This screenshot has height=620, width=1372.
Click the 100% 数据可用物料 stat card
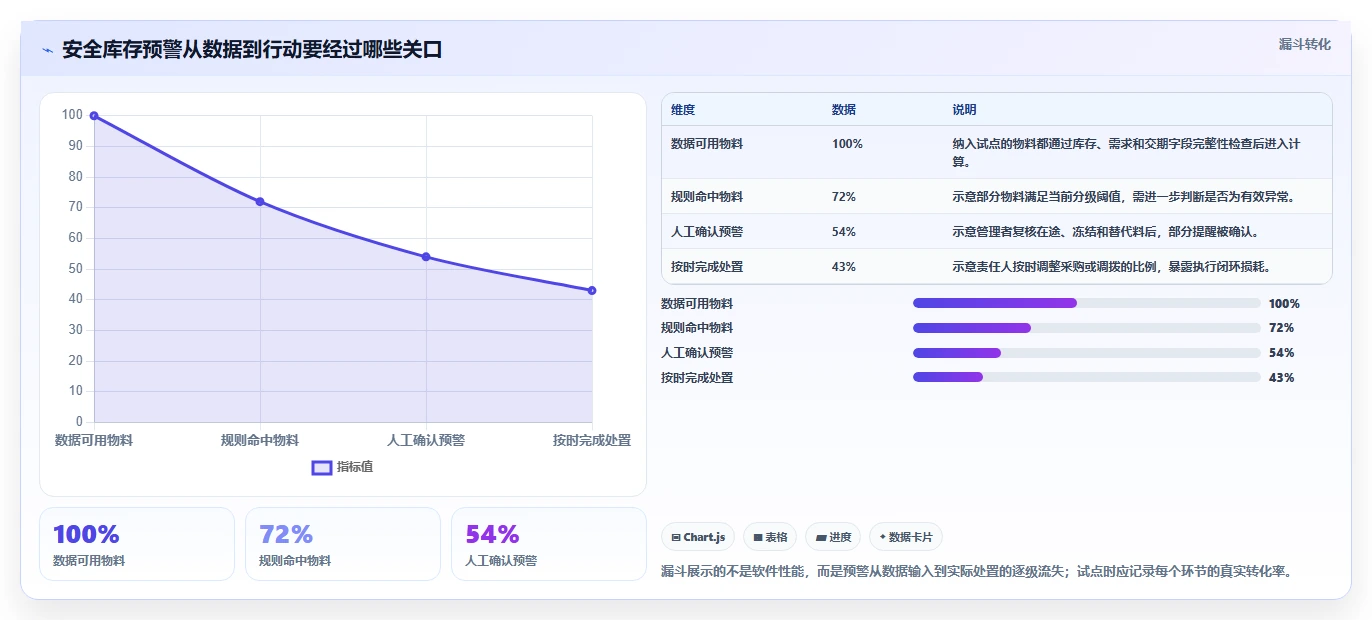click(137, 544)
